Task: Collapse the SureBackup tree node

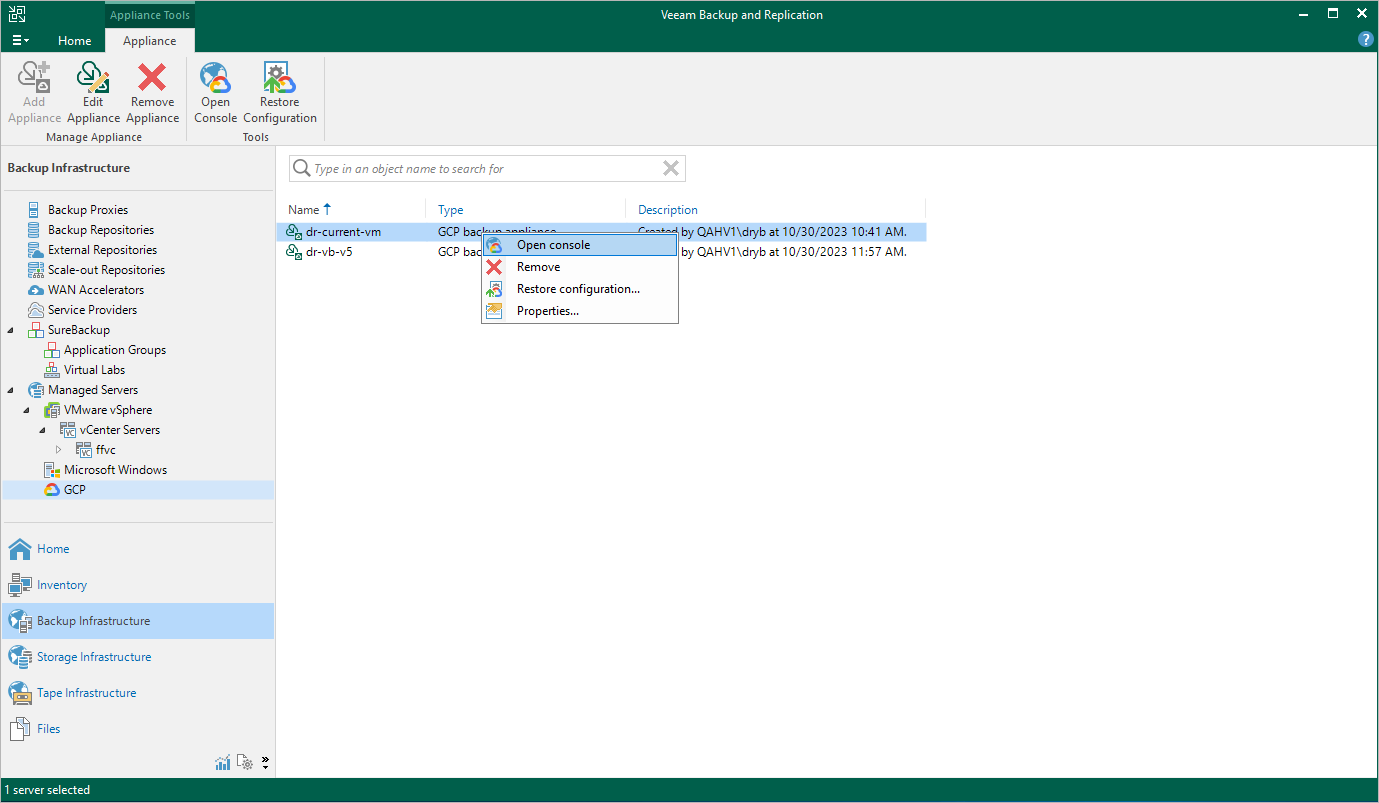Action: click(12, 330)
